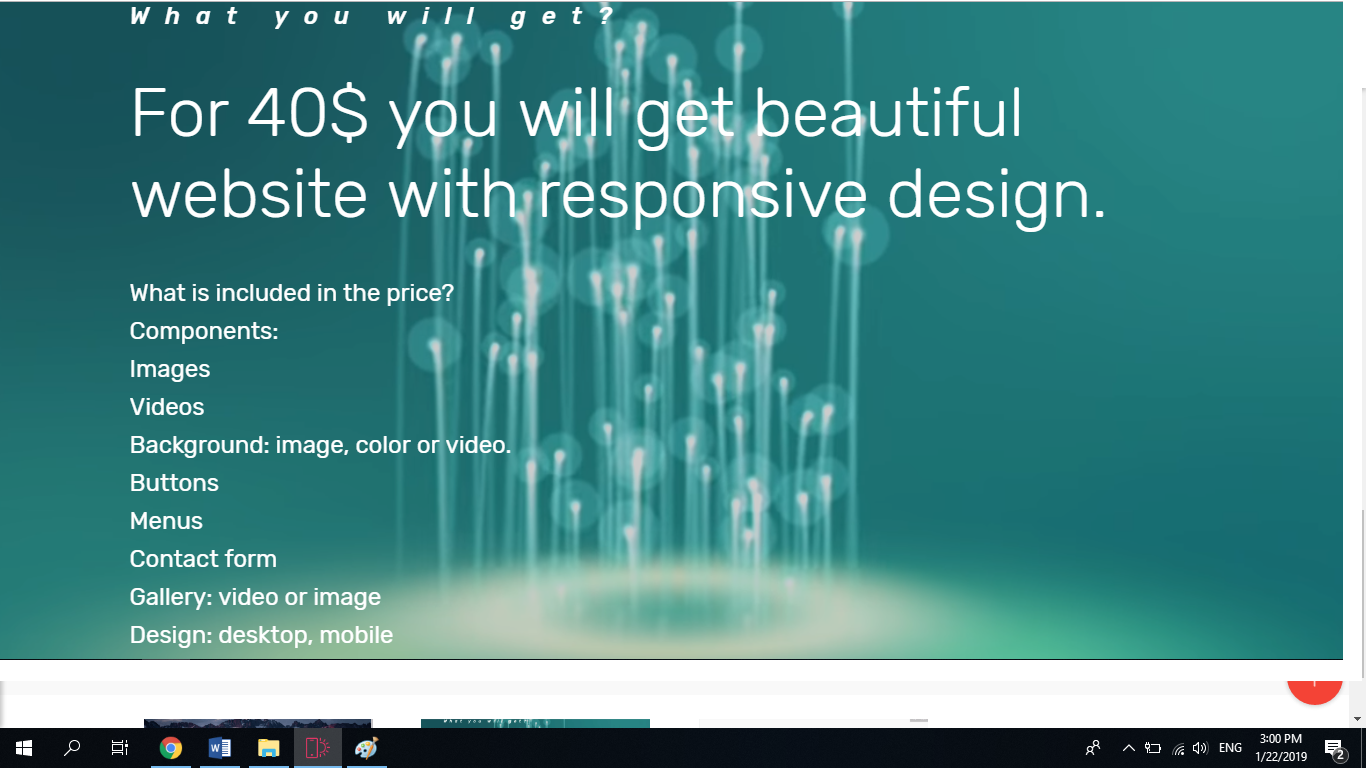Image resolution: width=1366 pixels, height=768 pixels.
Task: Click the Wi-Fi network icon in the tray
Action: click(1175, 747)
